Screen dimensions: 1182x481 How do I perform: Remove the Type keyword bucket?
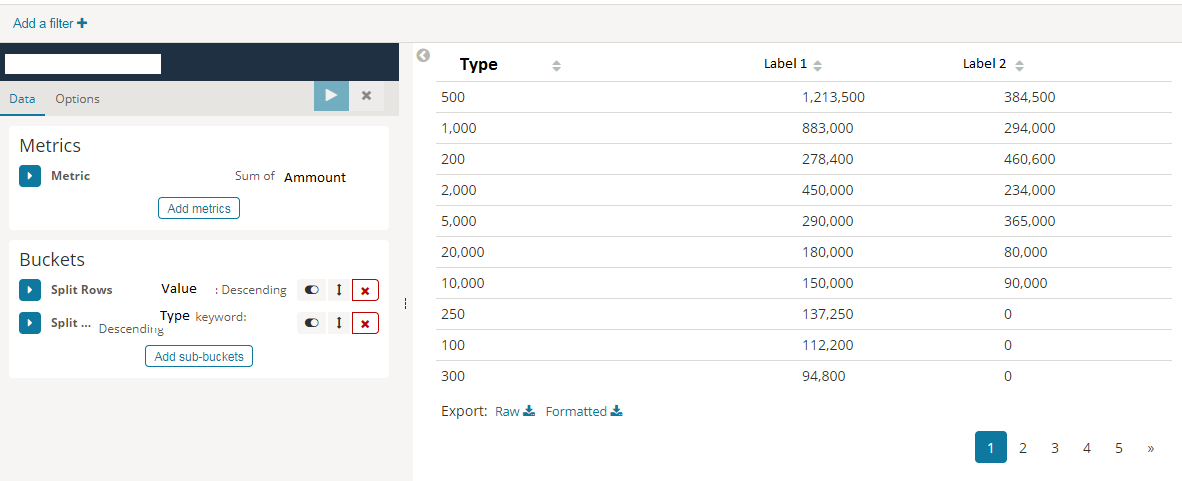[365, 323]
